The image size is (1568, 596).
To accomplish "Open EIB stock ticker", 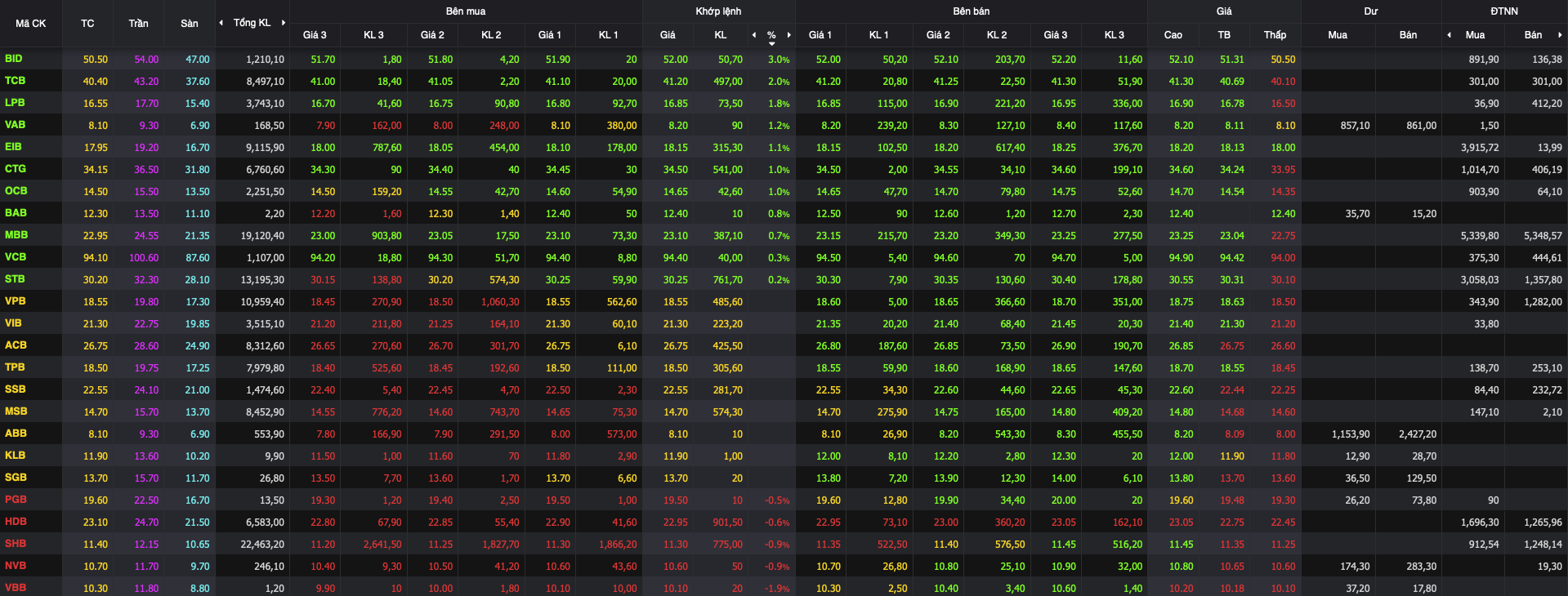I will tap(13, 147).
